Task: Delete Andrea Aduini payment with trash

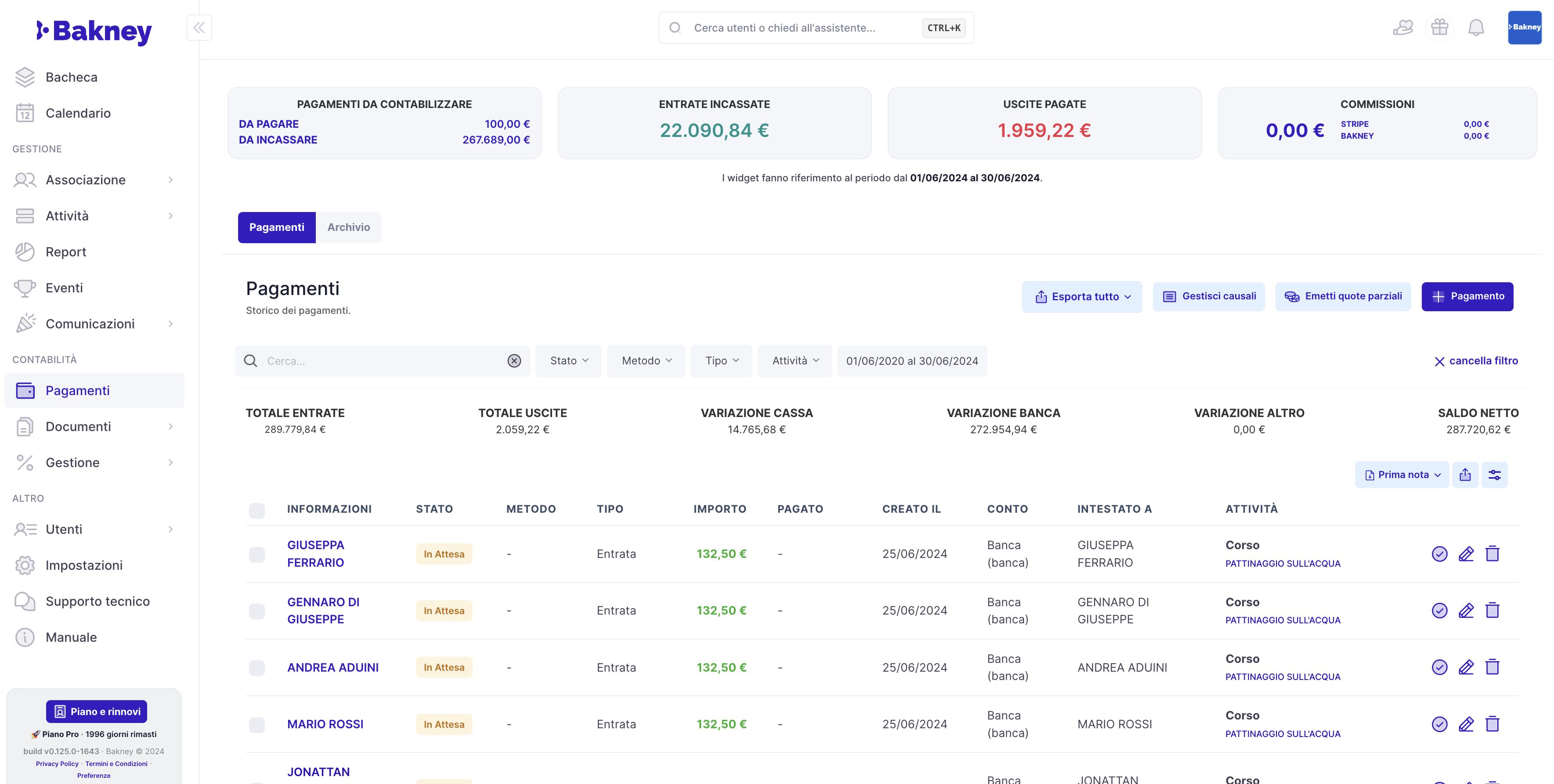Action: click(x=1493, y=667)
